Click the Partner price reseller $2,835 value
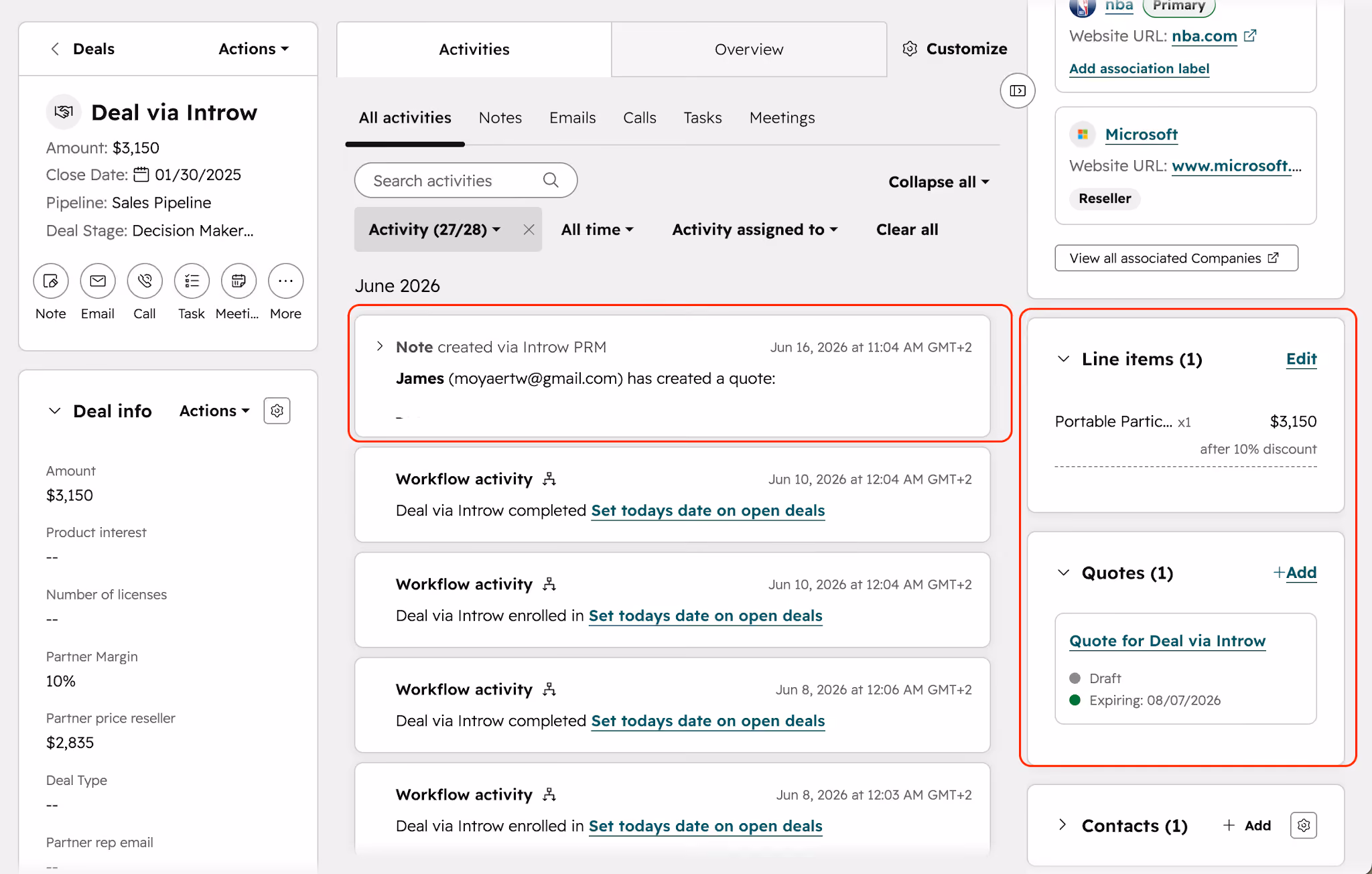Viewport: 1372px width, 874px height. 70,743
